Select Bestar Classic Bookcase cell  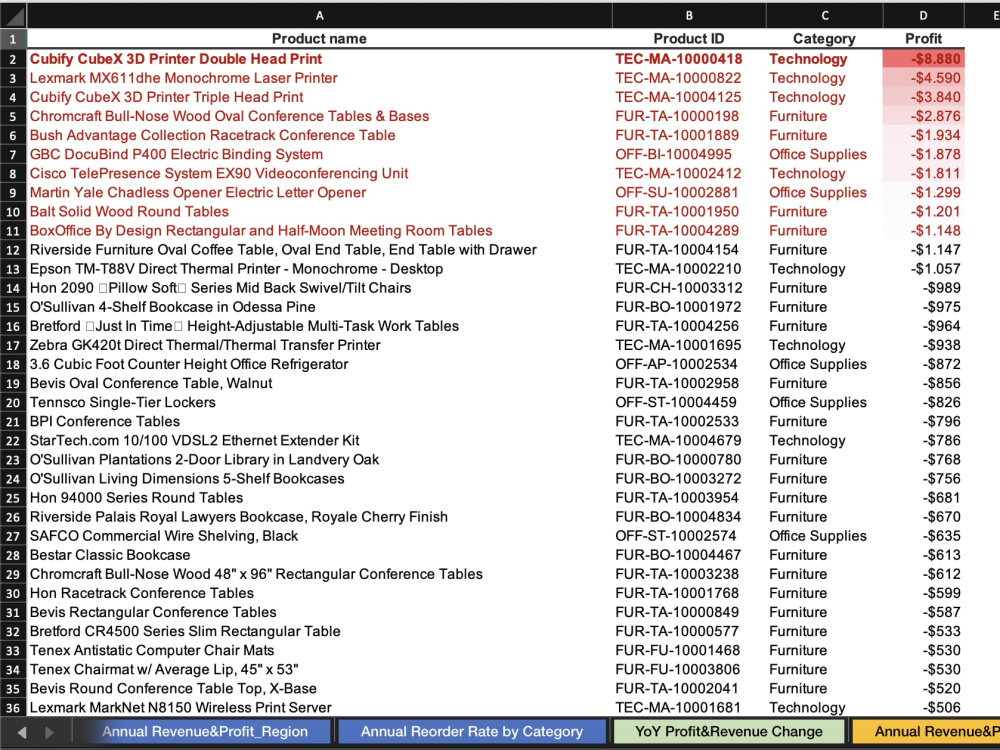point(320,555)
